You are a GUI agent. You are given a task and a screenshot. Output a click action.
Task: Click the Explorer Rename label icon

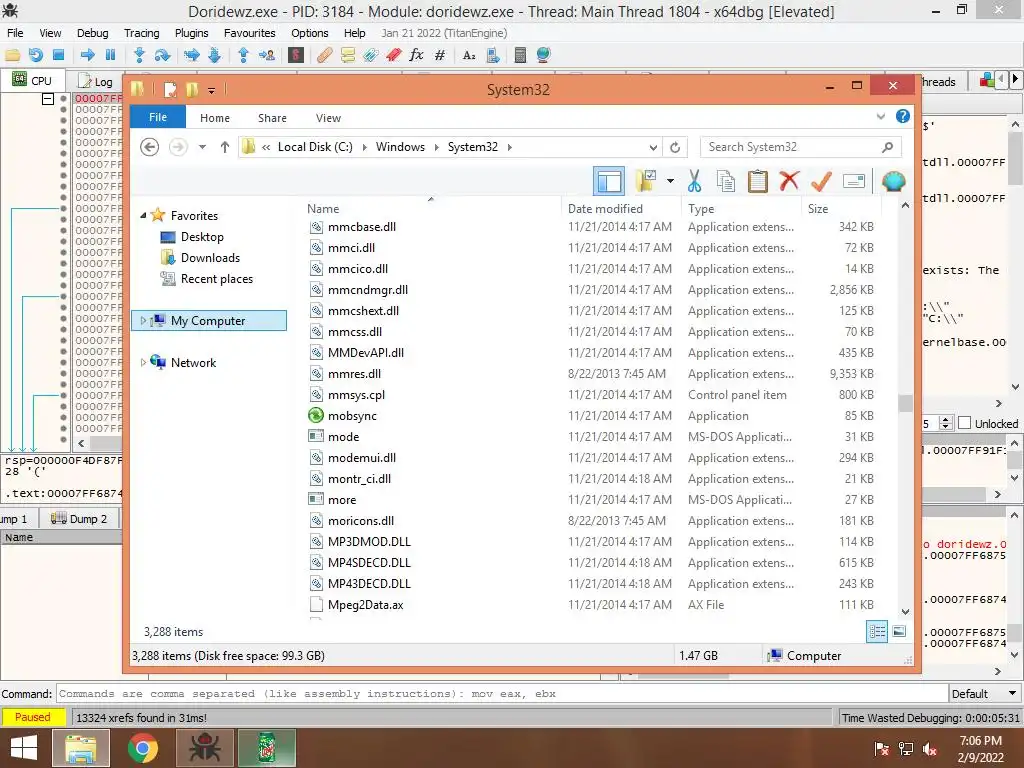854,181
